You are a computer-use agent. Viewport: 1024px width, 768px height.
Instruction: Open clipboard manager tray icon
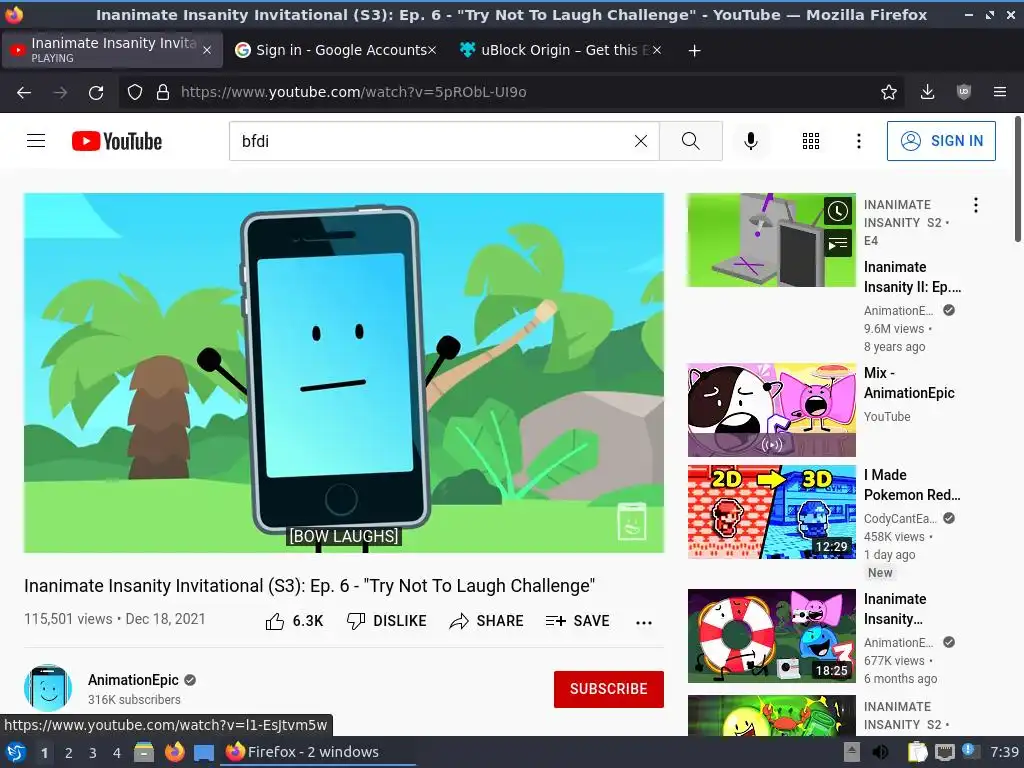point(918,752)
